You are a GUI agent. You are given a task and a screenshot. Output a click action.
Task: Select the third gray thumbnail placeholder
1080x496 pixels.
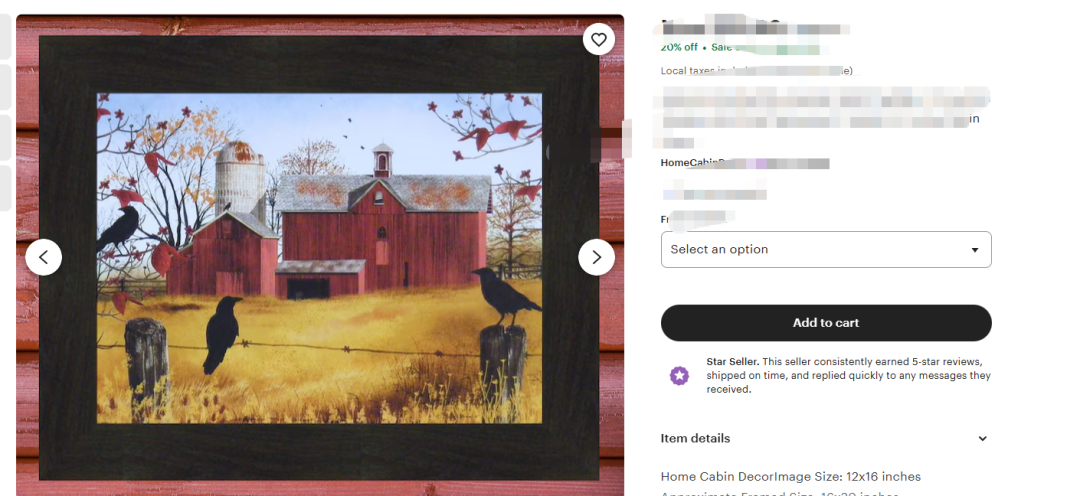[6, 137]
